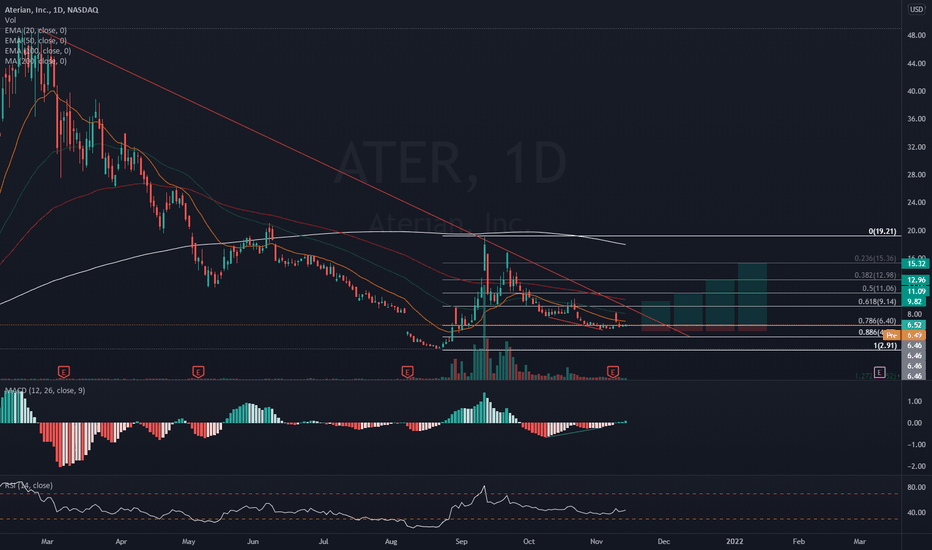Viewport: 932px width, 550px height.
Task: Click the May time axis label
Action: coord(188,542)
